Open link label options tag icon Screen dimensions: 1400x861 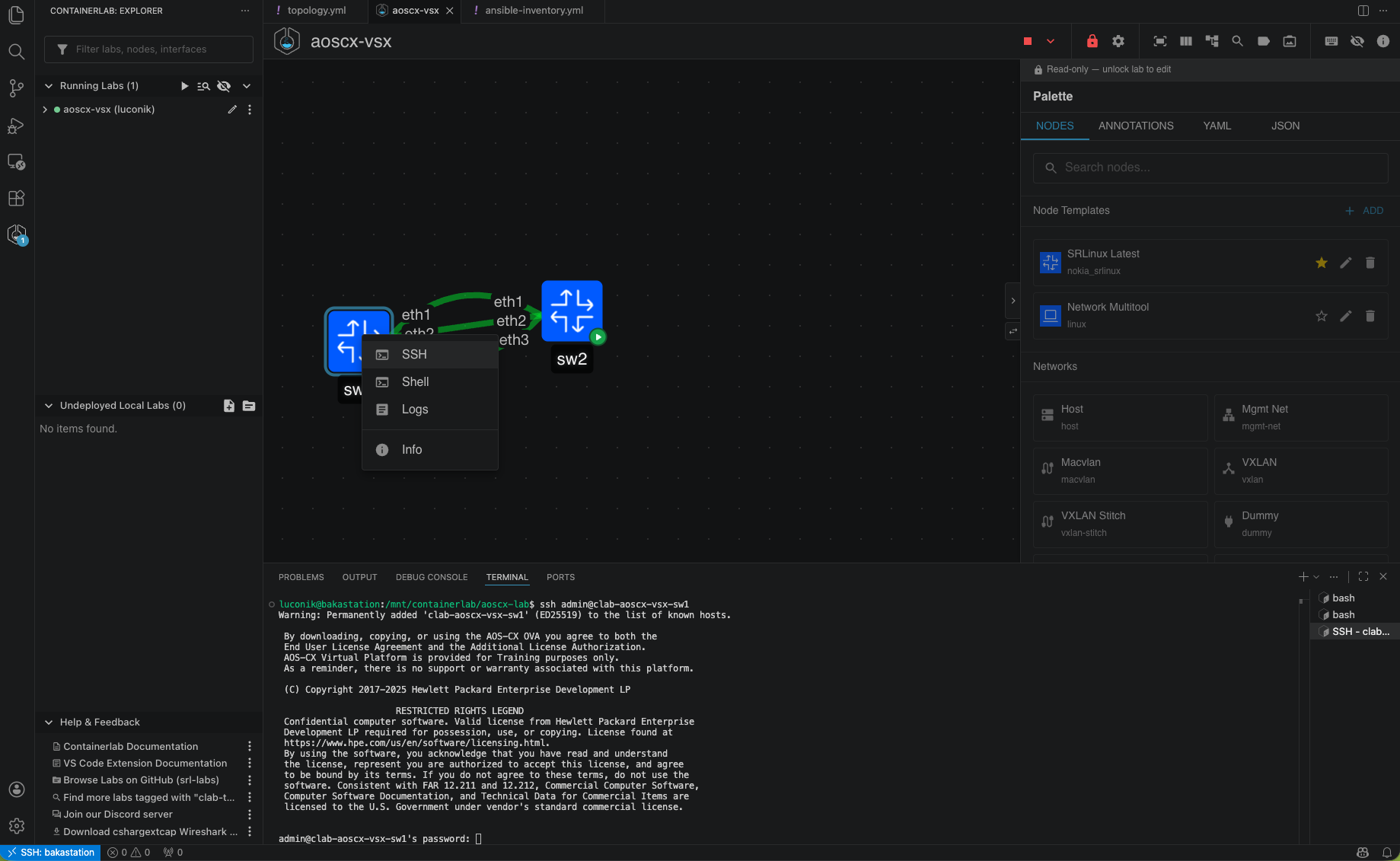tap(1264, 41)
